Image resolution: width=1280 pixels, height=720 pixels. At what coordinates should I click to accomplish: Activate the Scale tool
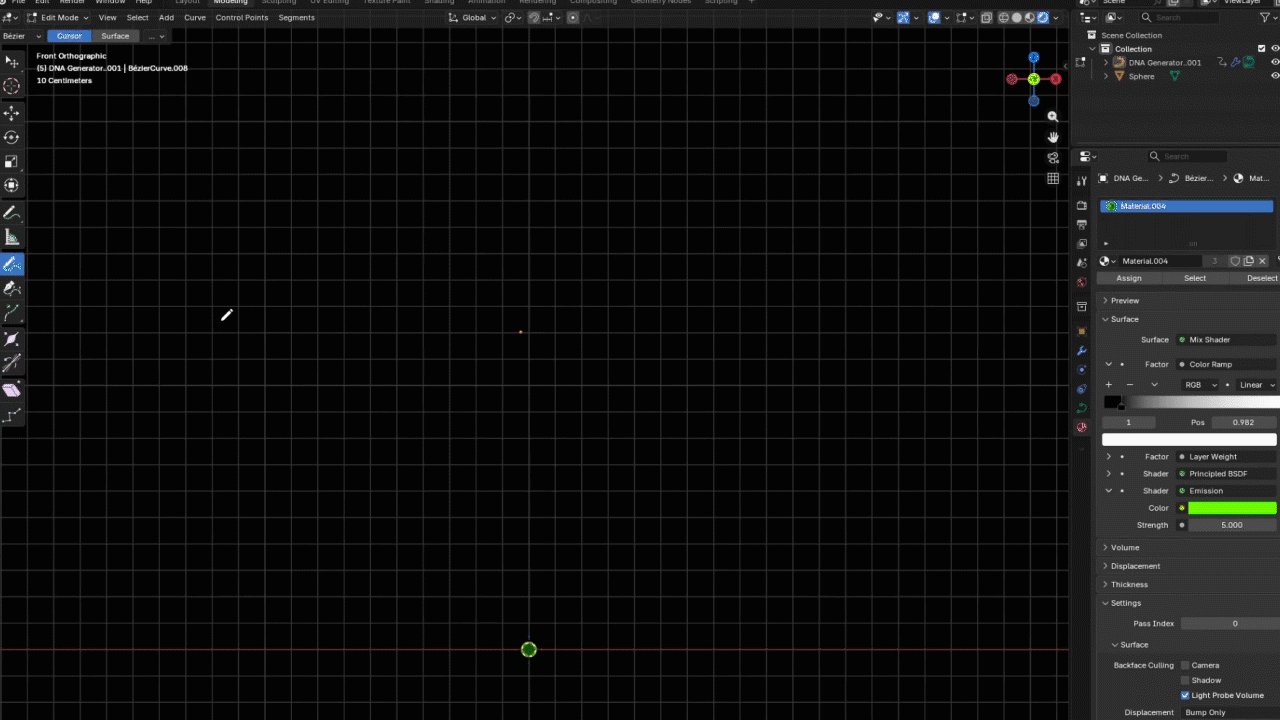(x=12, y=161)
